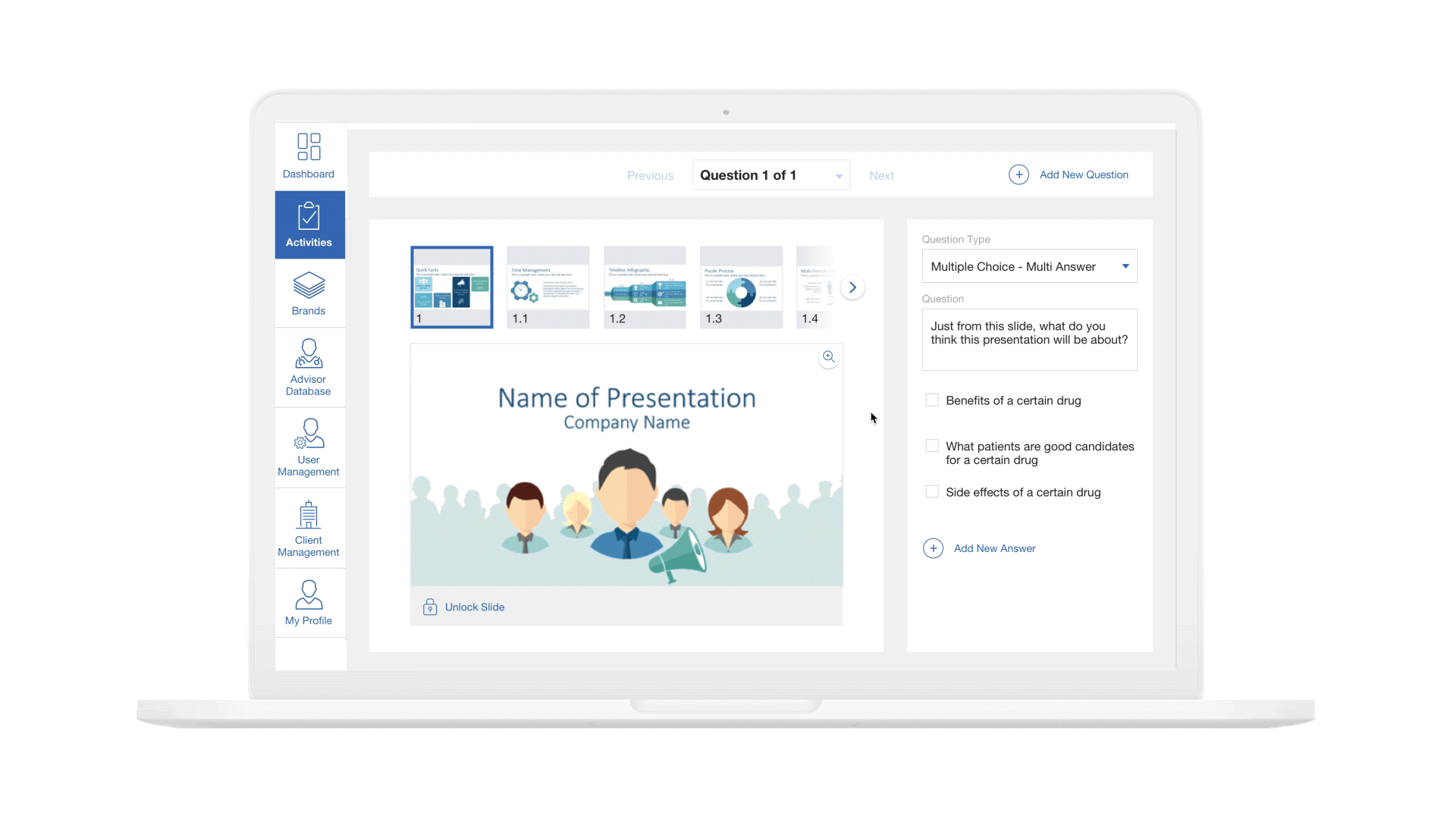Switch to the Activities tab

(x=309, y=224)
